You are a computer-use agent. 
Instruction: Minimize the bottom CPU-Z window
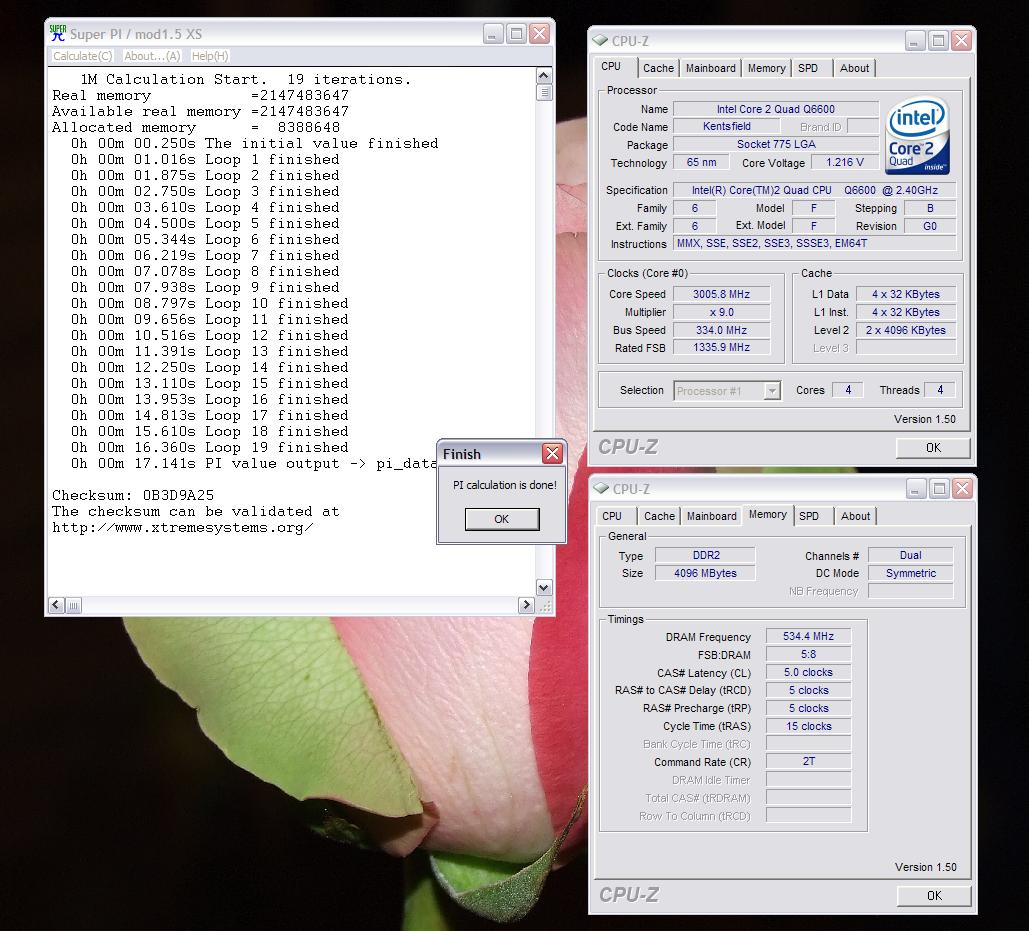tap(916, 489)
